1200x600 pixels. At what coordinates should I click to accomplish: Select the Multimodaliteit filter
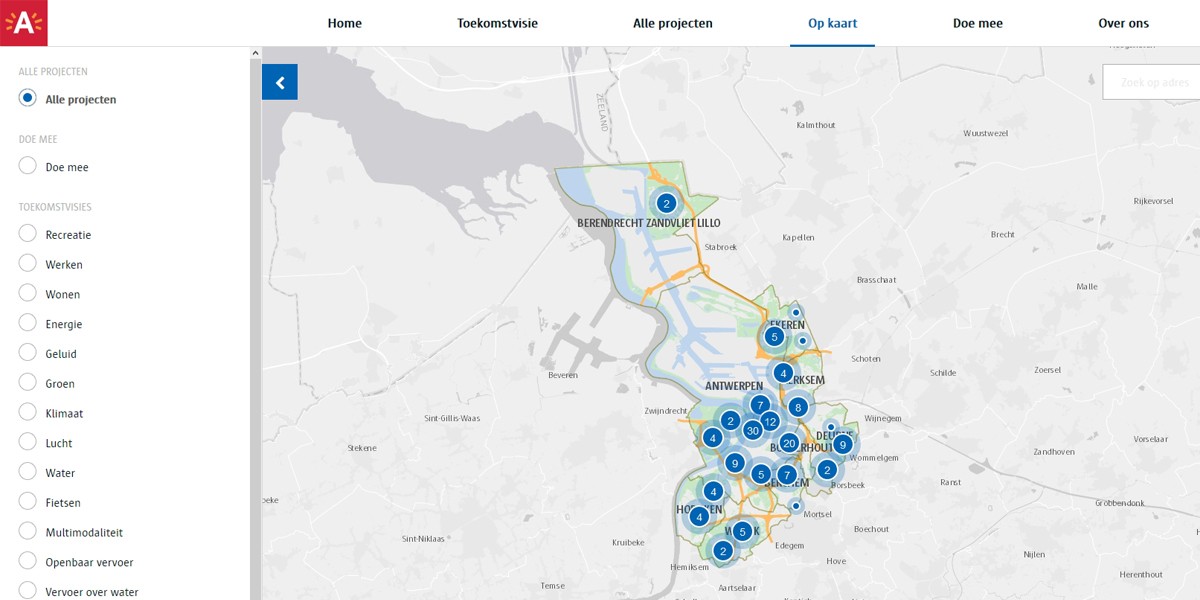point(28,532)
